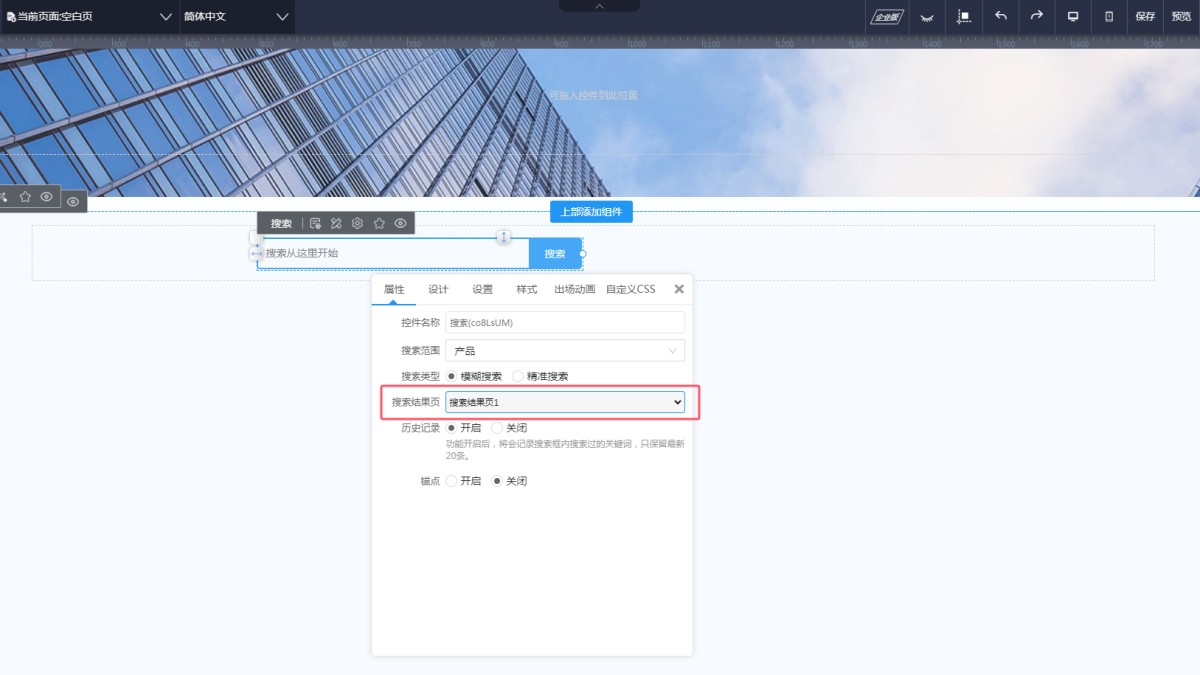Click the ruler guides icon in top toolbar
The width and height of the screenshot is (1200, 675).
point(964,16)
